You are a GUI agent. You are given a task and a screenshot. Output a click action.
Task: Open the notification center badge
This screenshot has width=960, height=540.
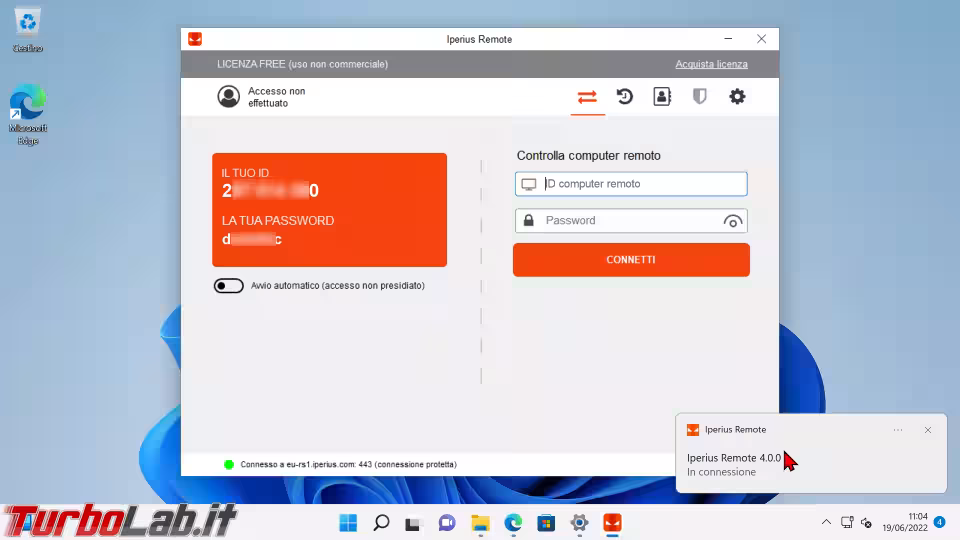(939, 522)
